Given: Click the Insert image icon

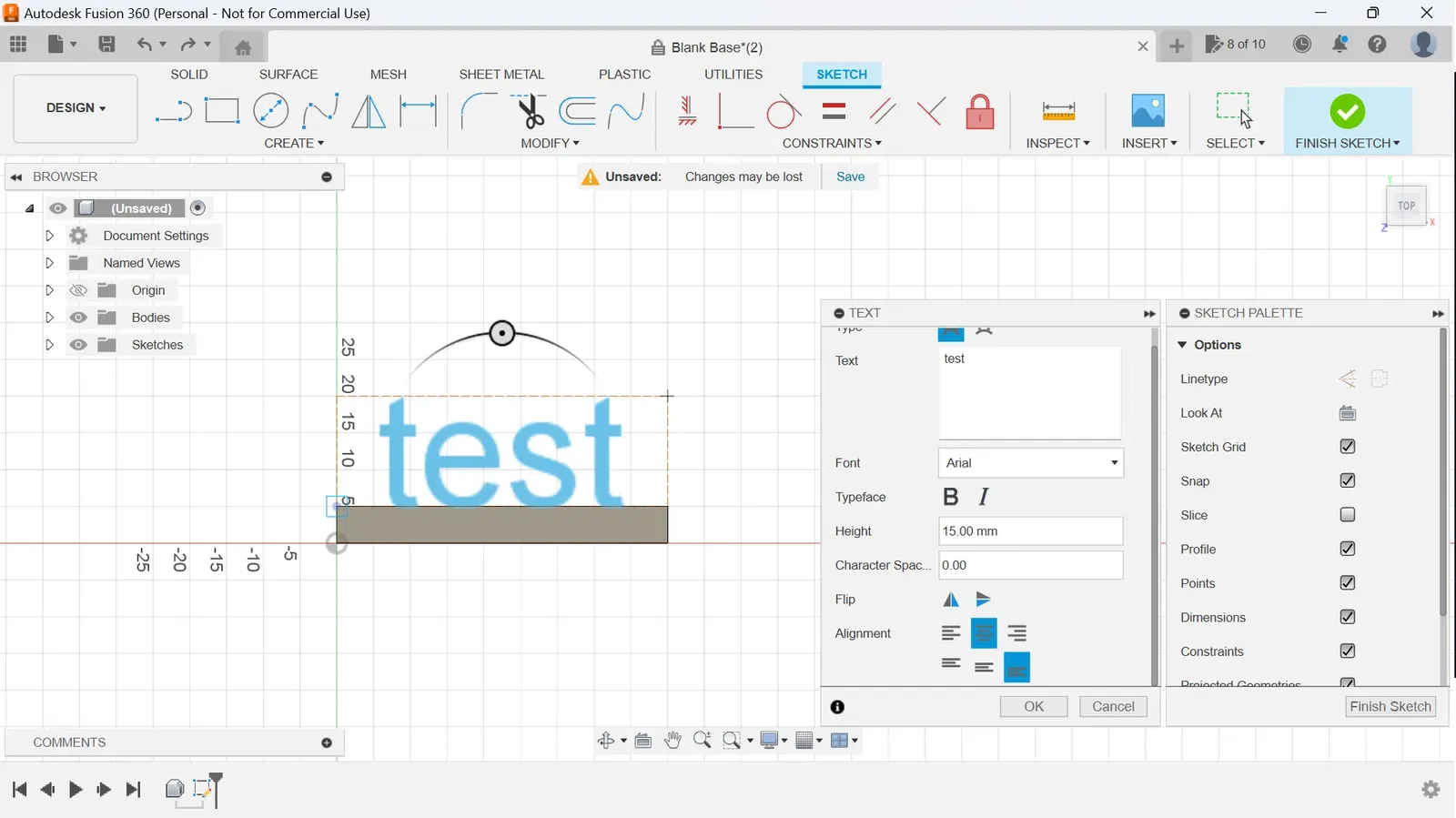Looking at the screenshot, I should coord(1148,111).
